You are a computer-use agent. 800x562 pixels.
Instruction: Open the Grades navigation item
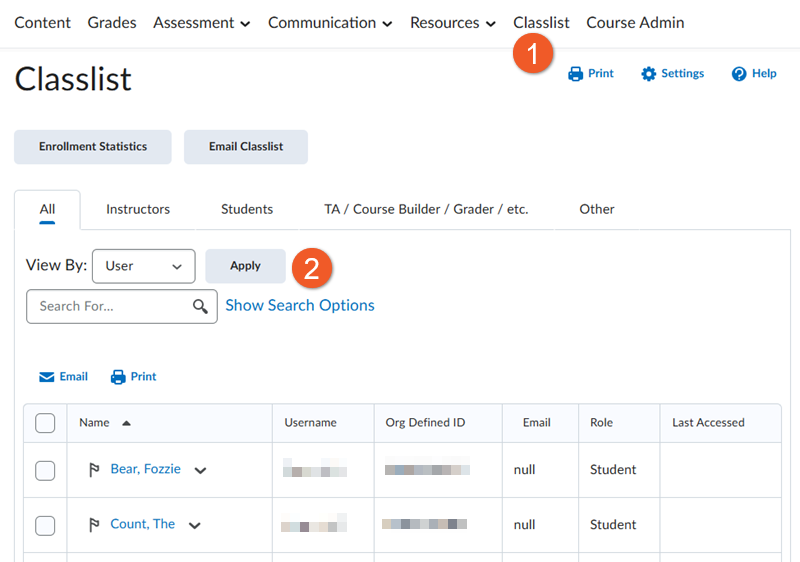click(x=112, y=22)
